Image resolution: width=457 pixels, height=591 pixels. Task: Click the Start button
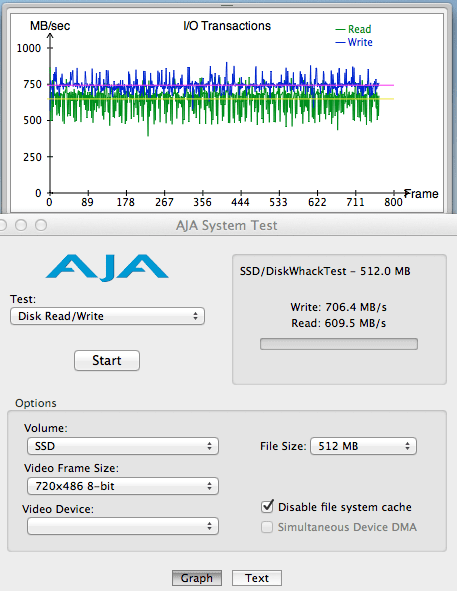[107, 360]
